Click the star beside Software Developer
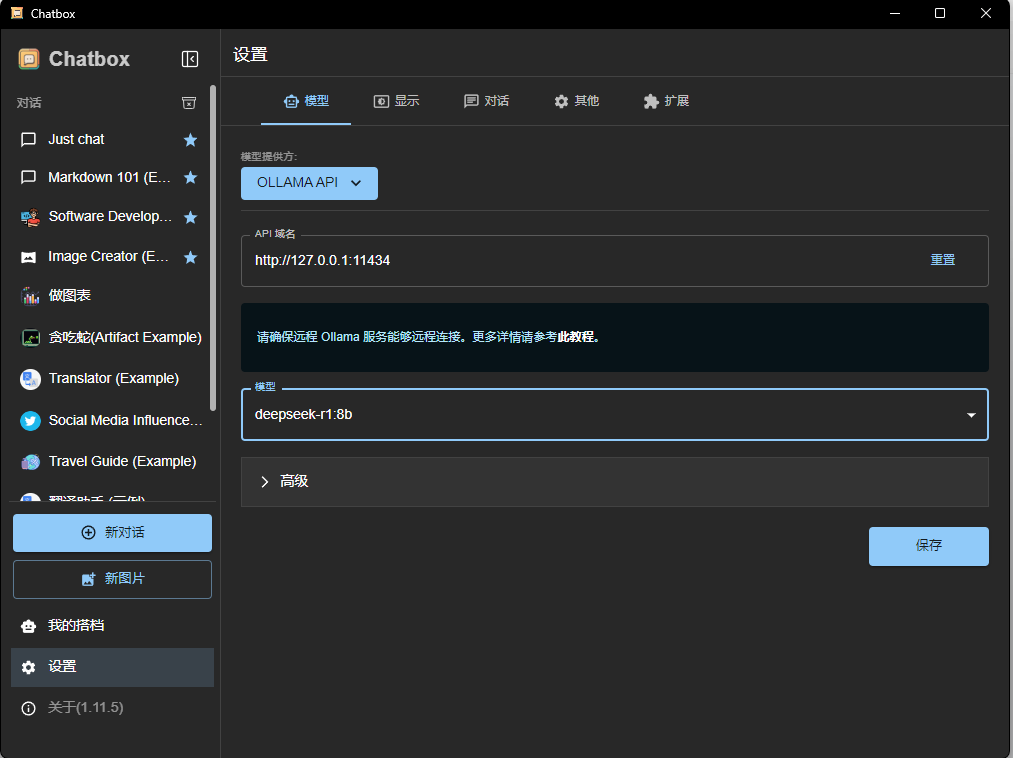This screenshot has height=758, width=1013. 190,217
